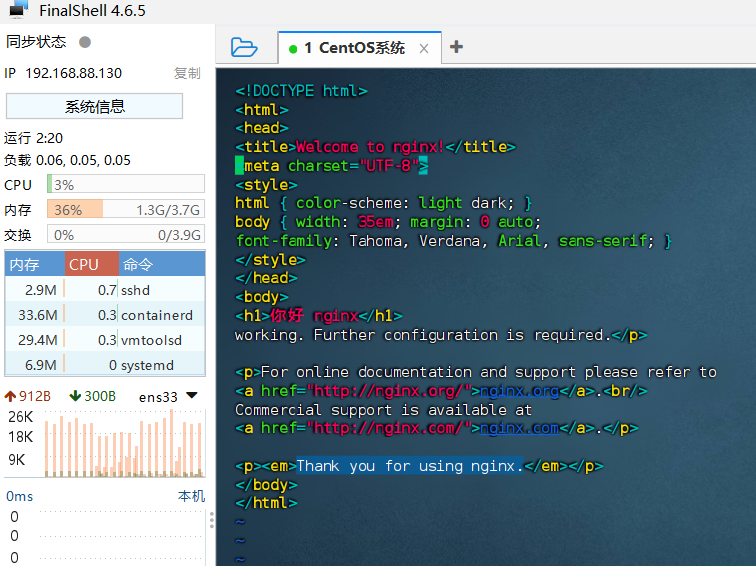Click the nginx.com link text in terminal
This screenshot has width=756, height=566.
point(519,428)
